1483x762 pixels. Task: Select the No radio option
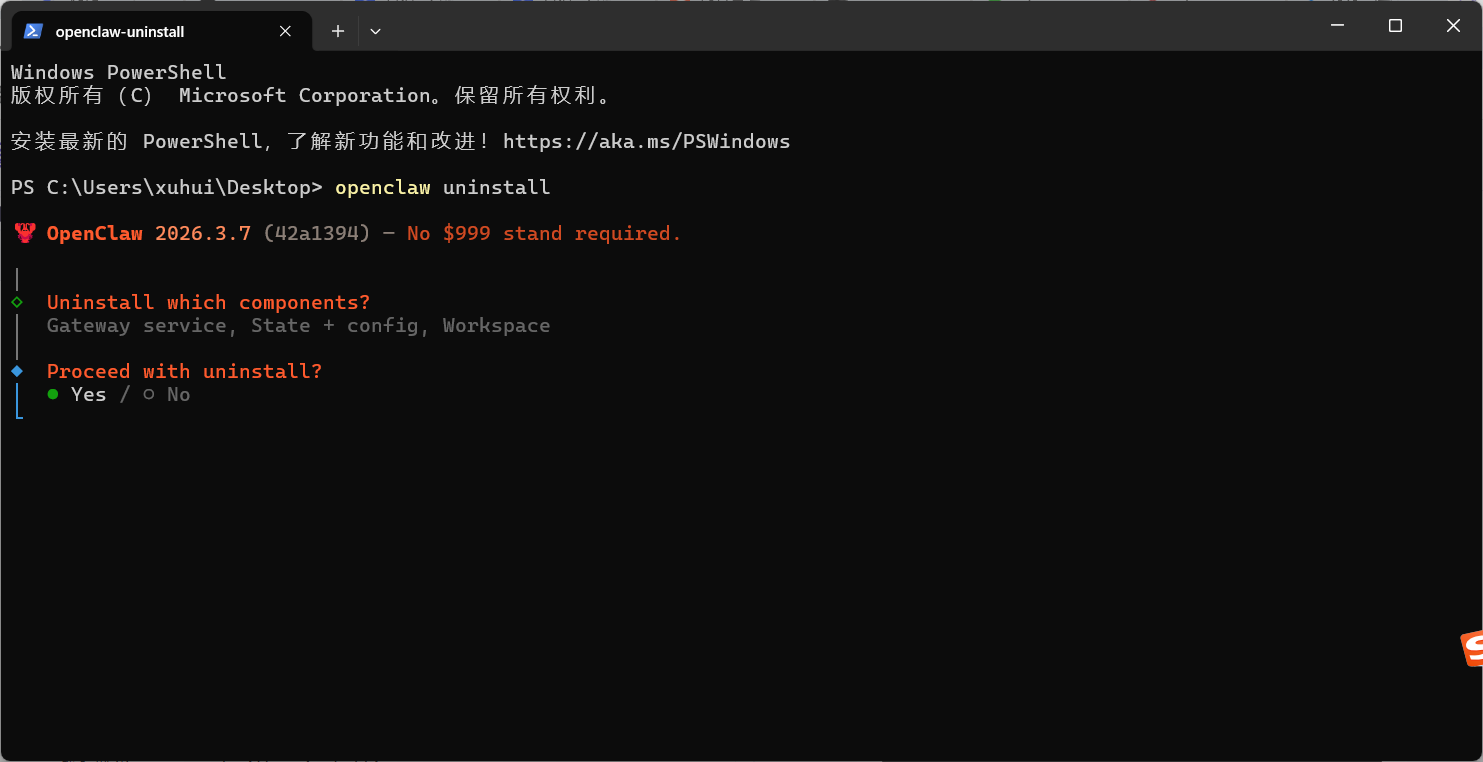click(x=149, y=395)
